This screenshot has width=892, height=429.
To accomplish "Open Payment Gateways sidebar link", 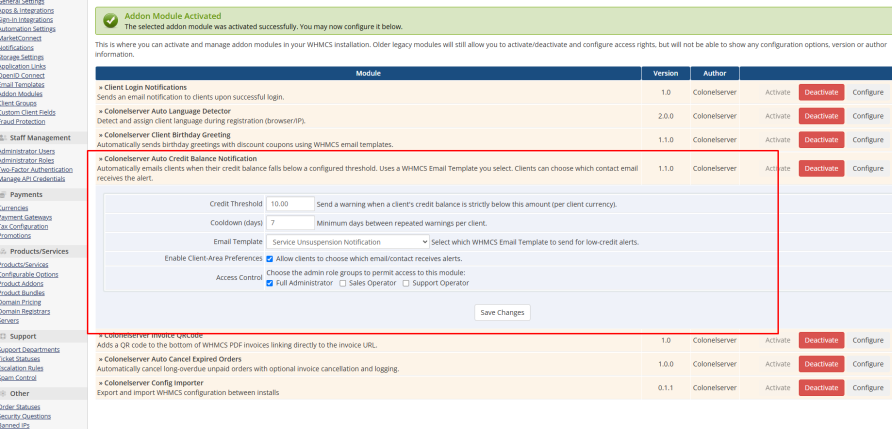I will [x=24, y=217].
